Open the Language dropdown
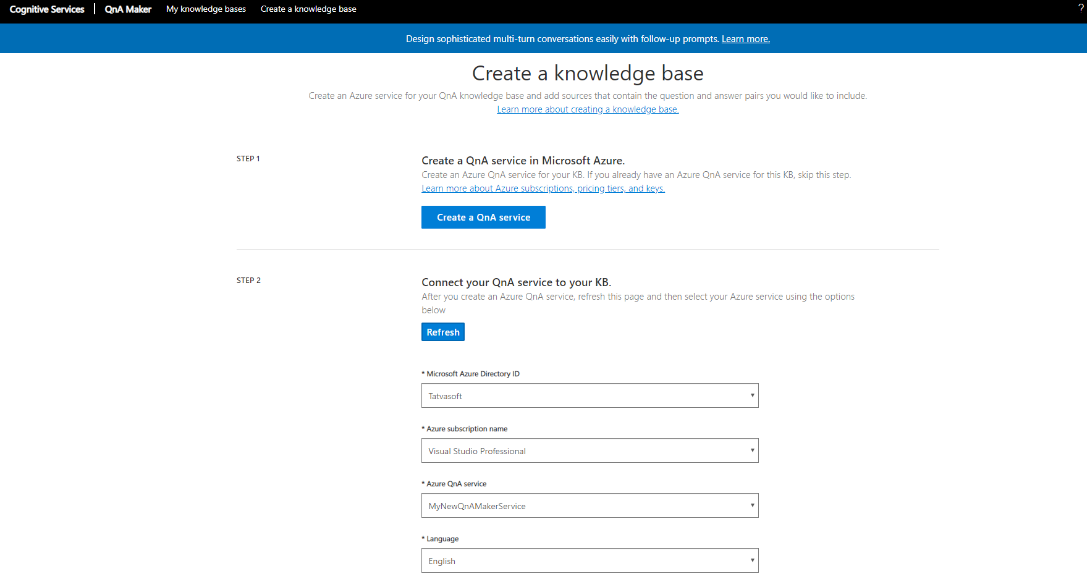1087x578 pixels. tap(590, 561)
